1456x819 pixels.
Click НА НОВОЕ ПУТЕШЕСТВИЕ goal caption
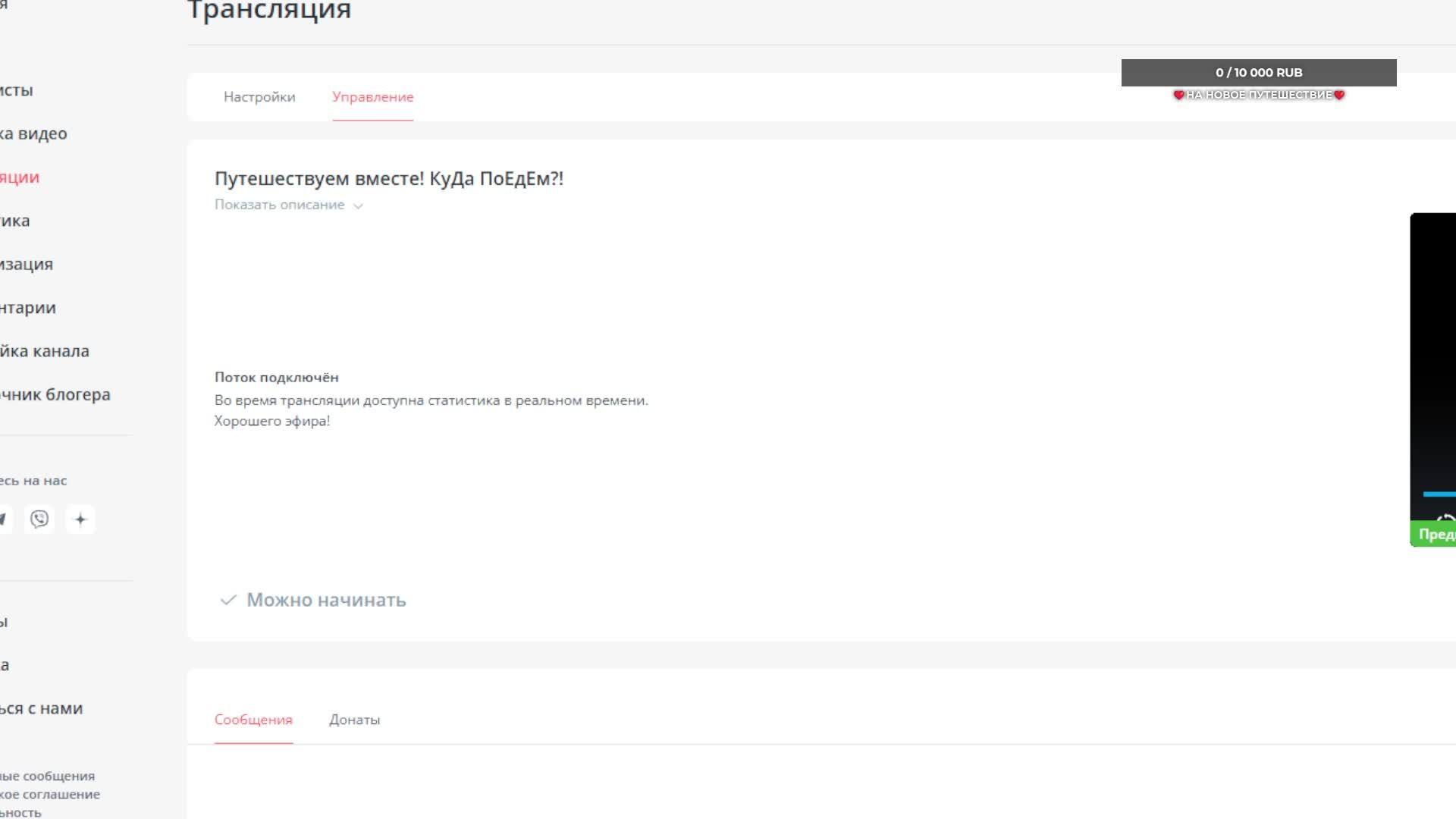[x=1259, y=95]
